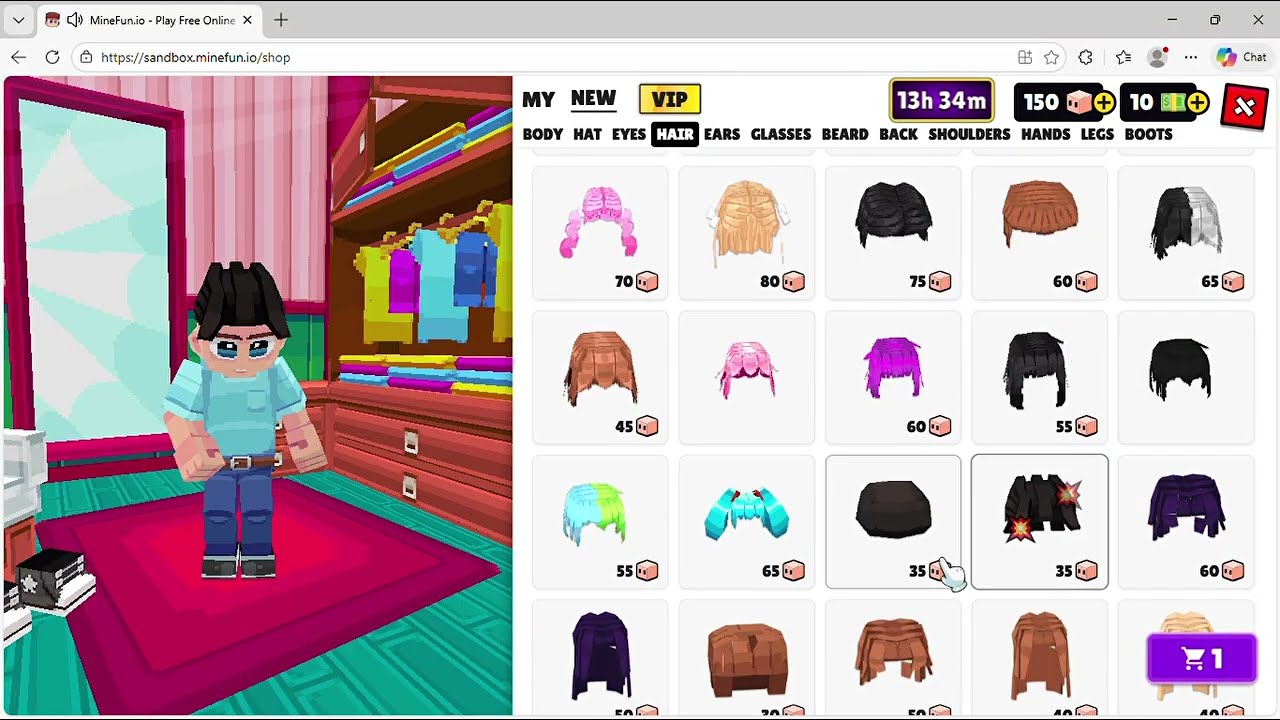This screenshot has height=720, width=1280.
Task: Open favorites list icon
Action: coord(1123,57)
